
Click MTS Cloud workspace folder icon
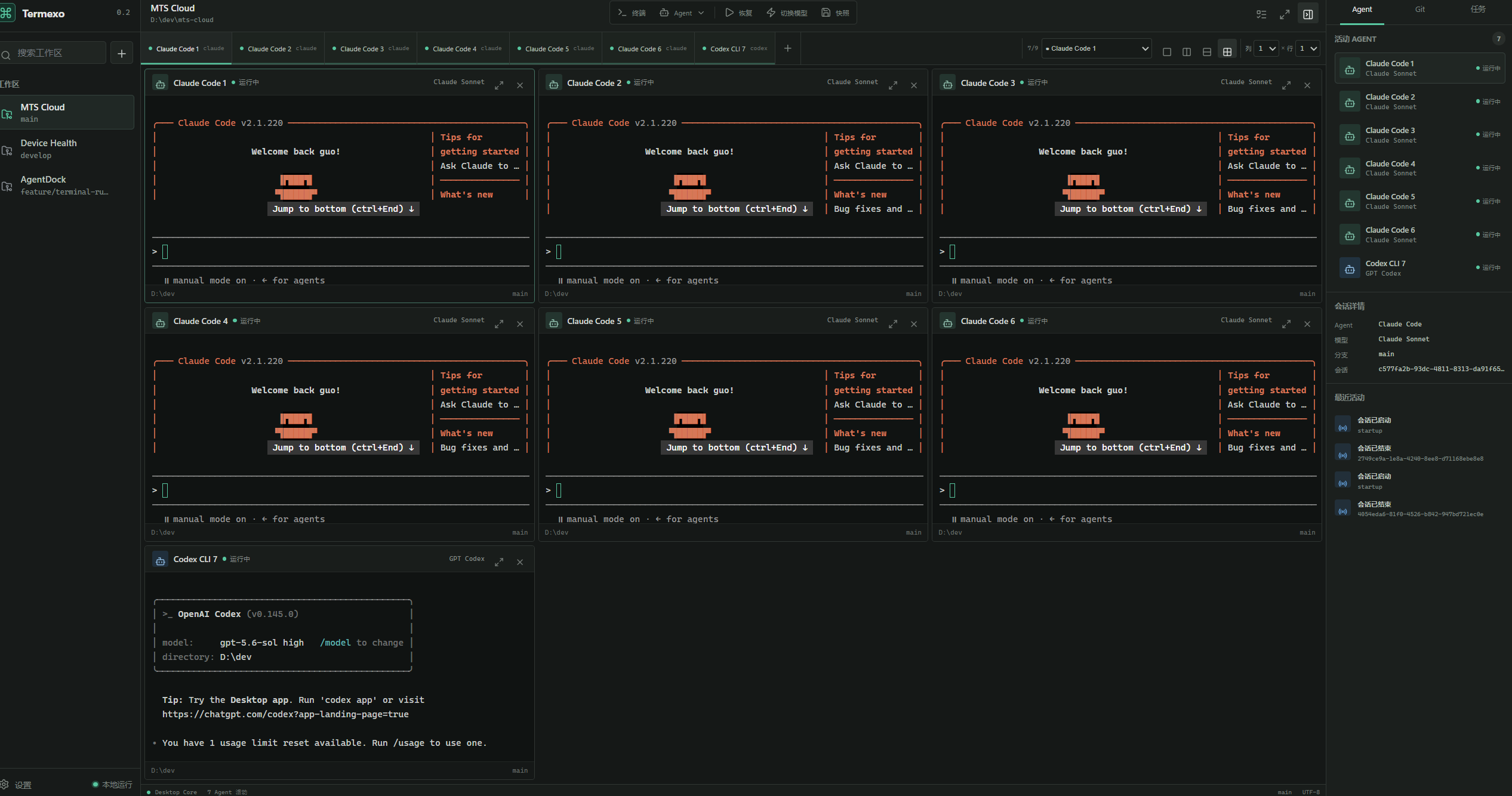7,114
